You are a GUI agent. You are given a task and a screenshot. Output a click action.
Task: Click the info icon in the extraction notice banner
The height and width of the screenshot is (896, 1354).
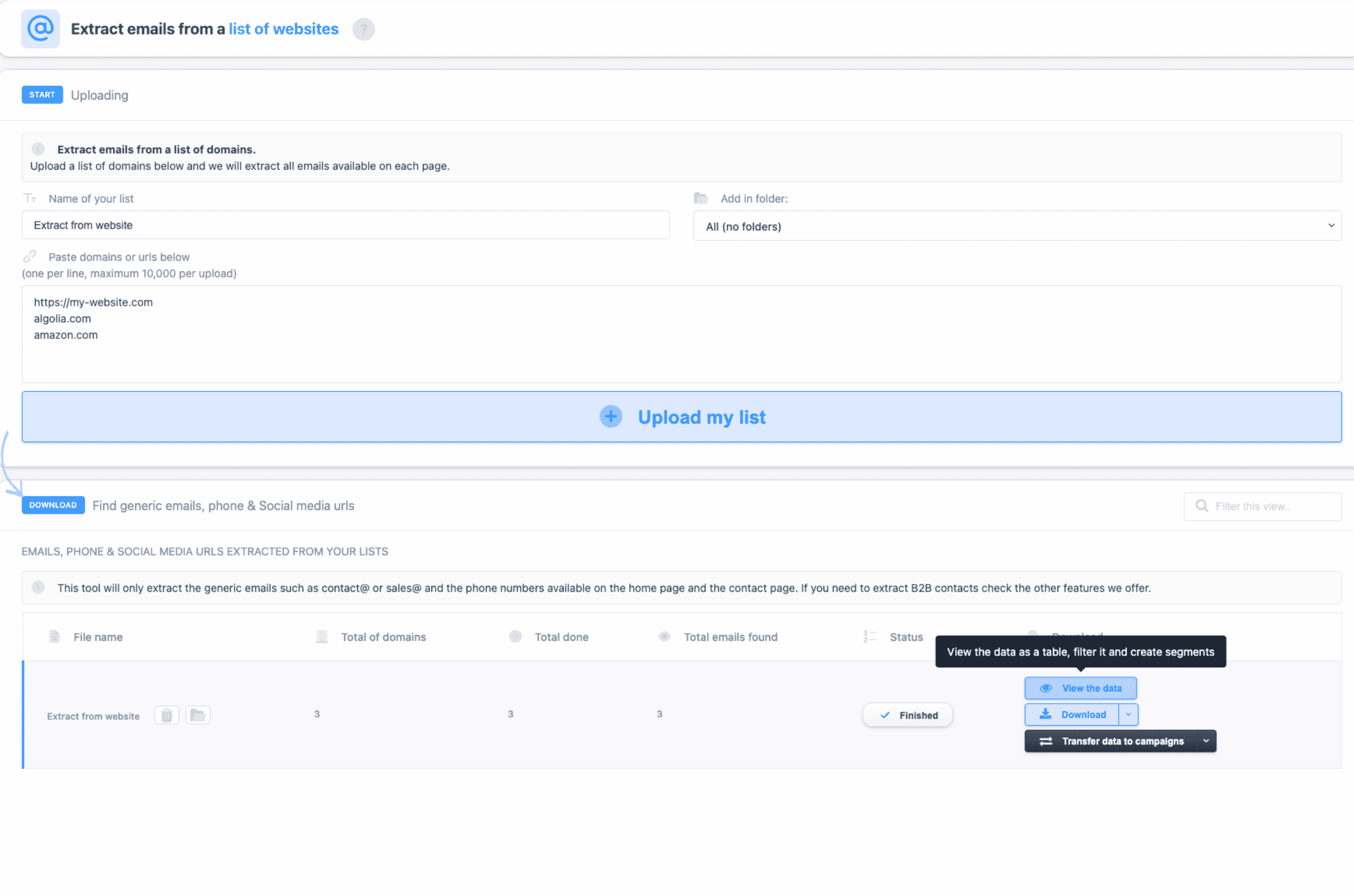coord(38,149)
